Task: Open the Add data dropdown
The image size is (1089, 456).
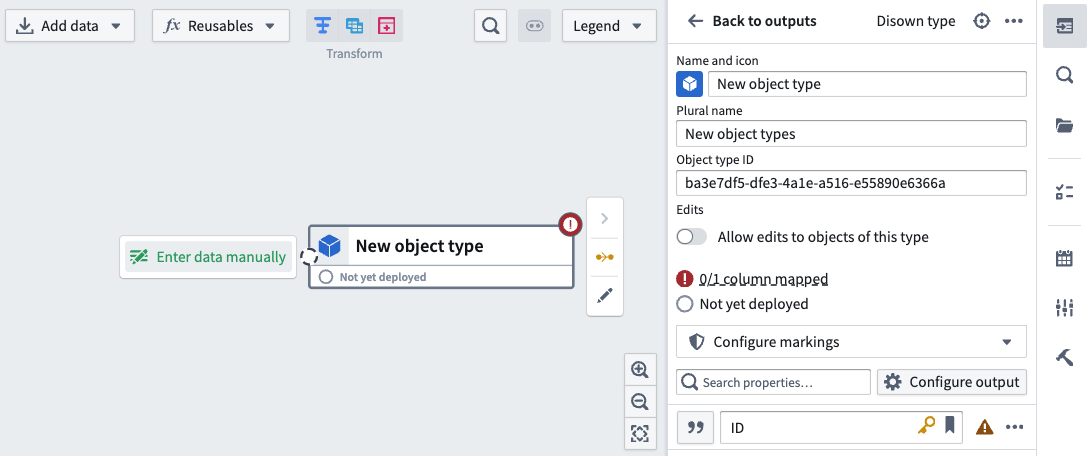Action: click(69, 26)
